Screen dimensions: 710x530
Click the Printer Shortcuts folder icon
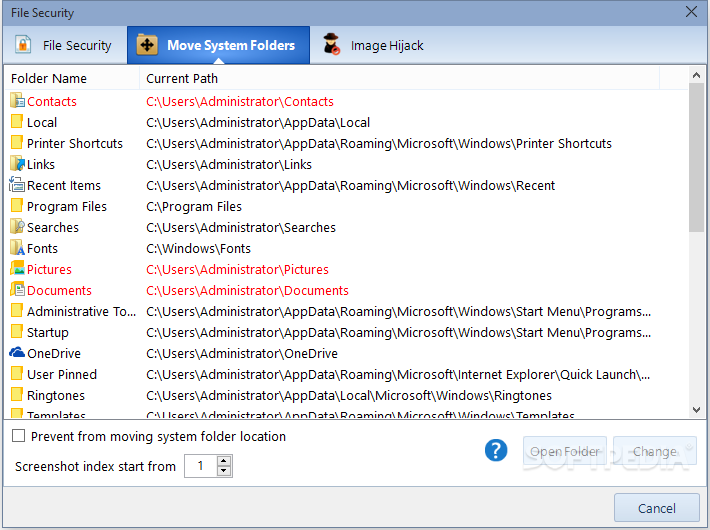[17, 142]
